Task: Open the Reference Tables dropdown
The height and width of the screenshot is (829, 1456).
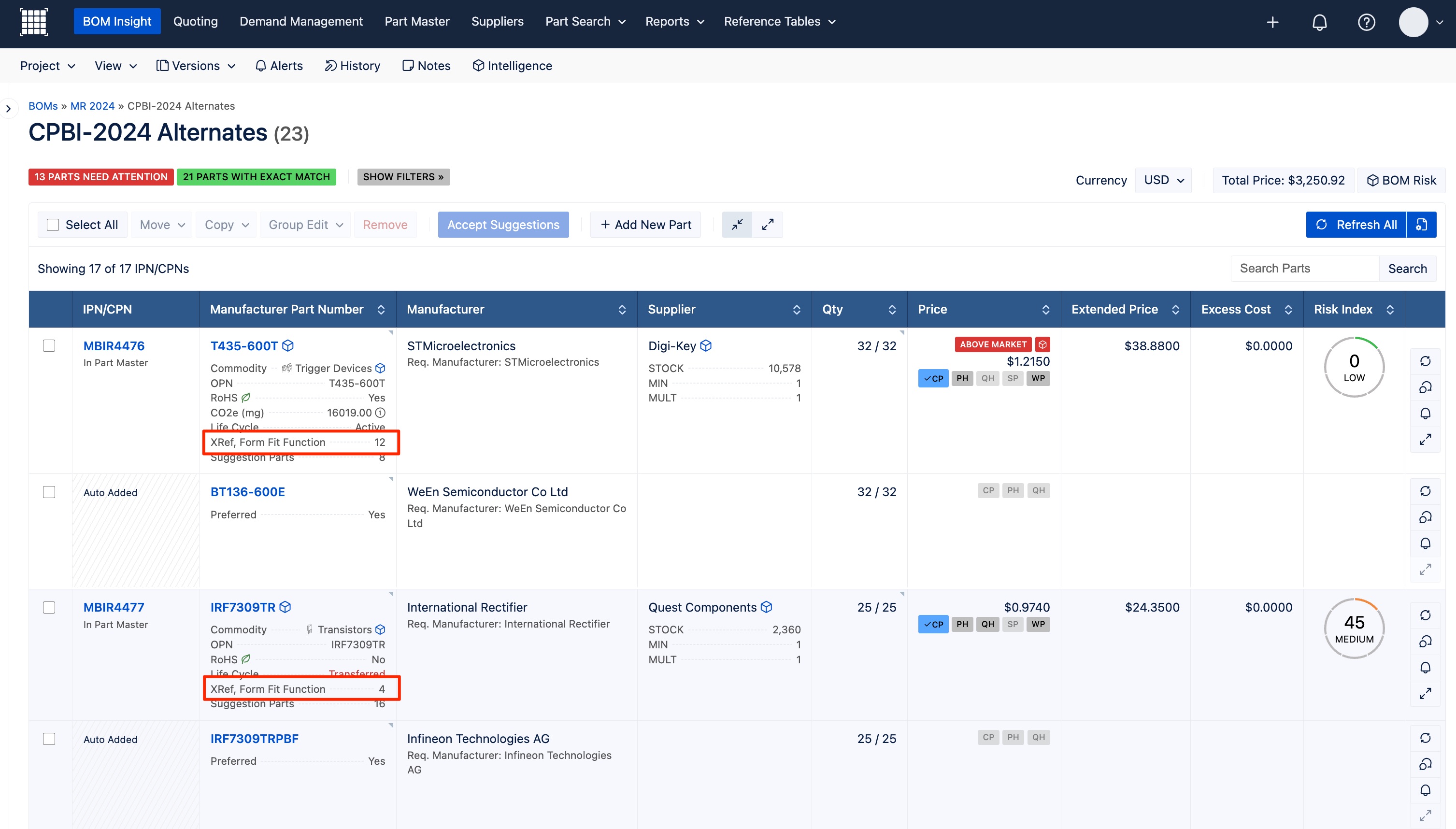Action: click(x=779, y=22)
